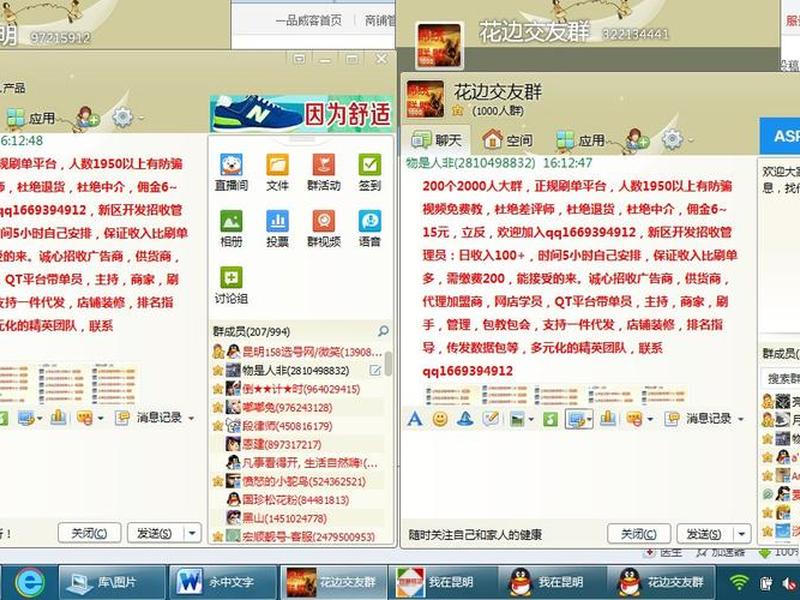Expand send options arrow in right chat

pos(742,534)
